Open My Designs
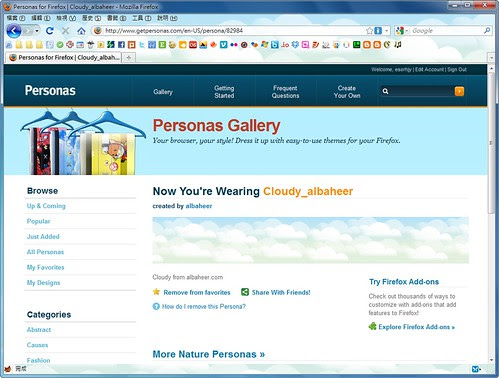This screenshot has height=378, width=499. pyautogui.click(x=43, y=282)
